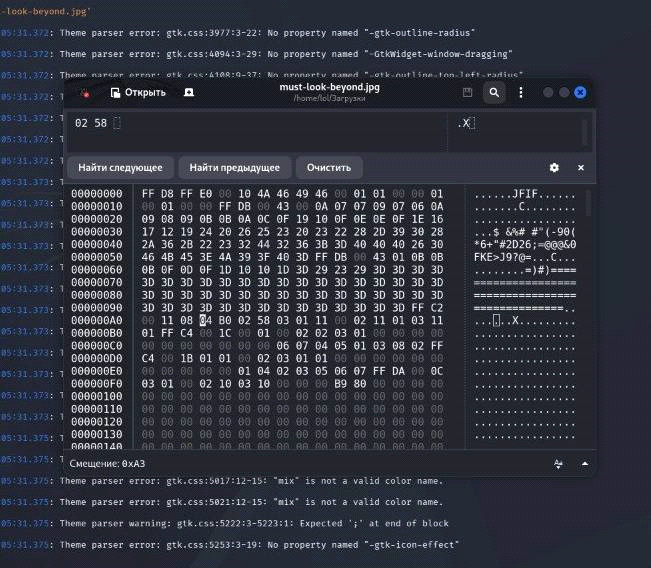Click the red bug icon in header bar
The height and width of the screenshot is (568, 651).
(86, 94)
